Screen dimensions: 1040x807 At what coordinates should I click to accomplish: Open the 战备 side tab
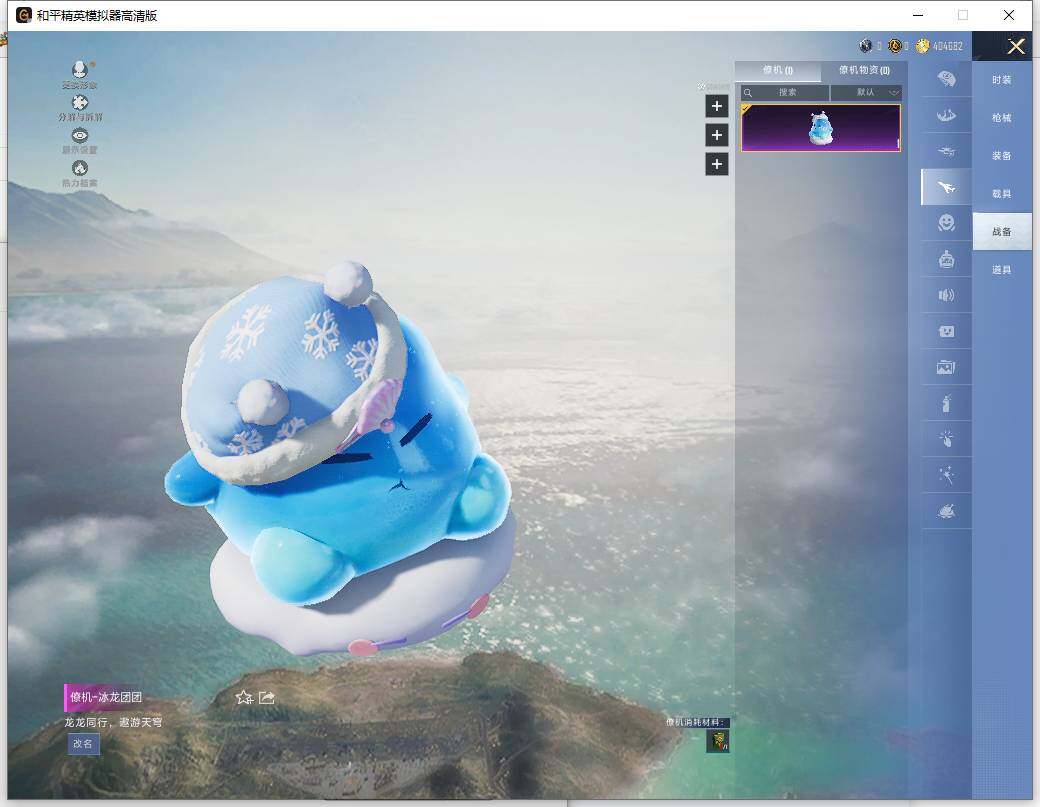tap(1002, 231)
